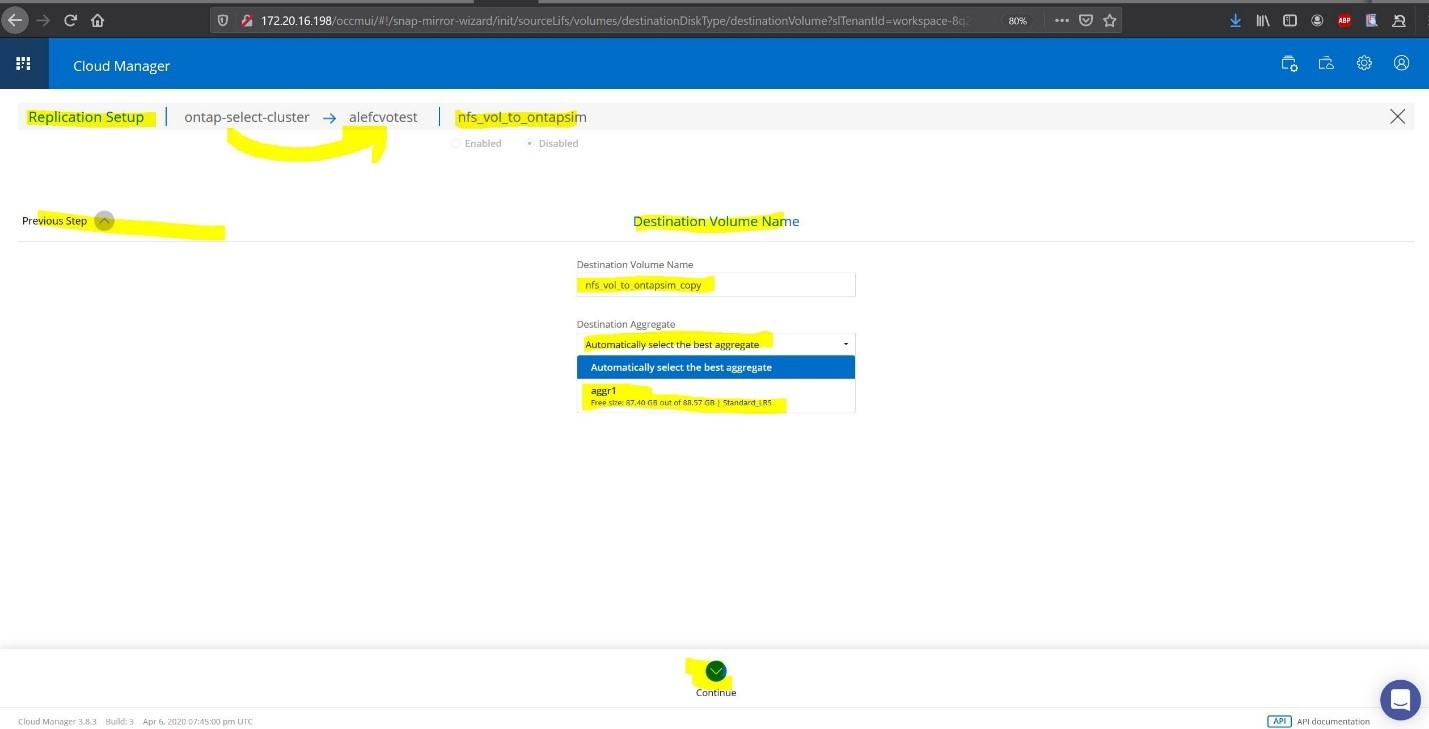Choose Automatically select the best aggregate option
Viewport: 1429px width, 729px height.
click(x=716, y=367)
